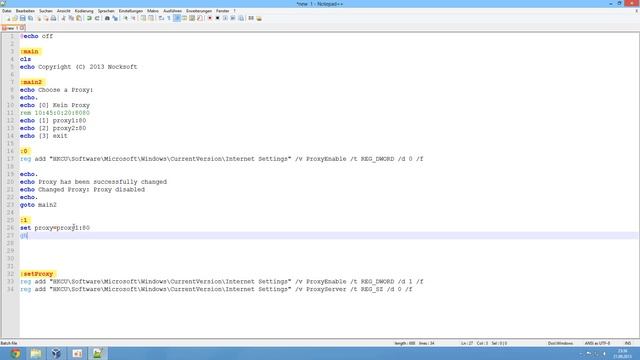Click 'echo [3] exit' line
Screen dimensions: 640x360
click(44, 136)
